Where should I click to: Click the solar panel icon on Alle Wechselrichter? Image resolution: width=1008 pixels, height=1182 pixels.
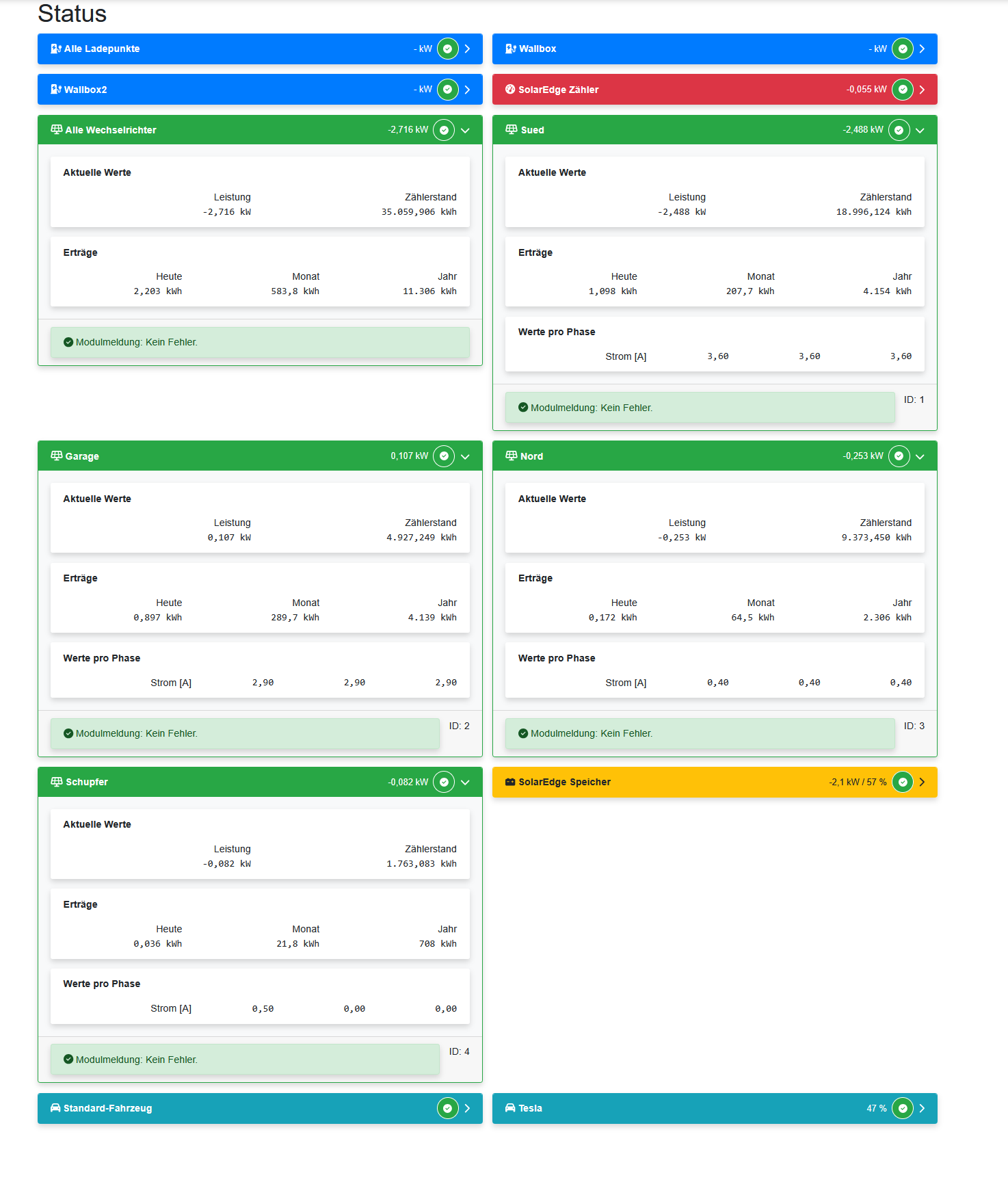(x=57, y=129)
